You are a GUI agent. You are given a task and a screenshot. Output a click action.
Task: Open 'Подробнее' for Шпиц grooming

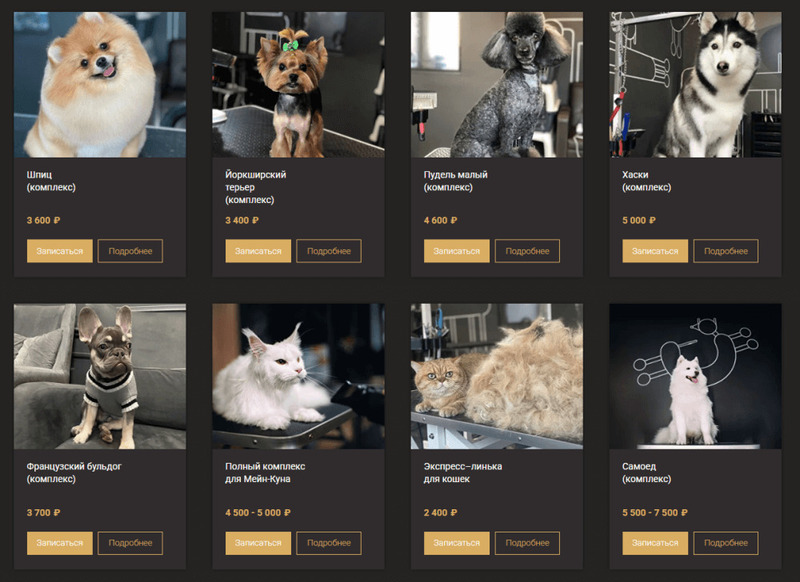(130, 251)
